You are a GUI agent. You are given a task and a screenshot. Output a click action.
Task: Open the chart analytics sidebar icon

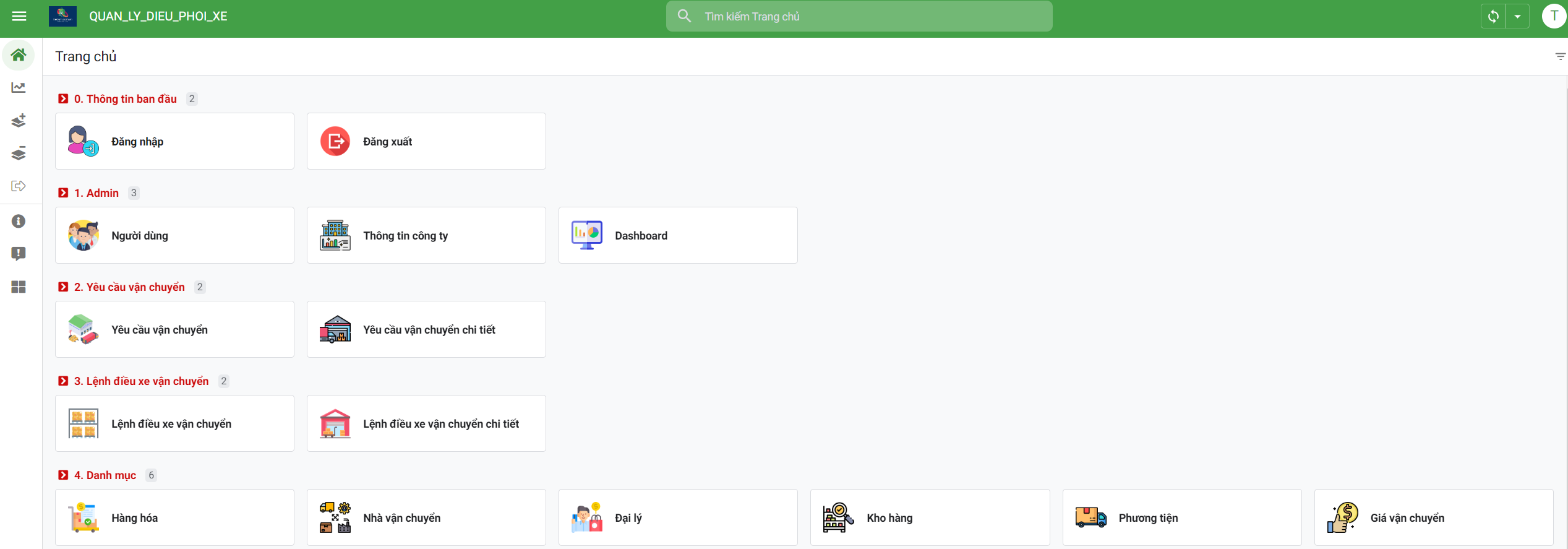(x=19, y=88)
